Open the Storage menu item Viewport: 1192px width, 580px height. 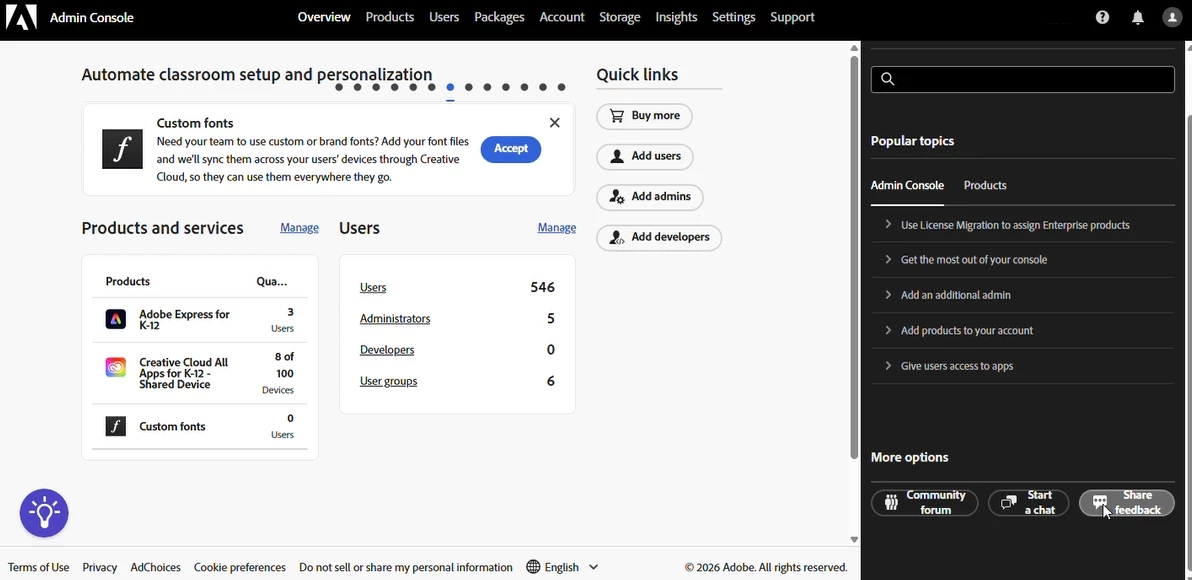[620, 17]
